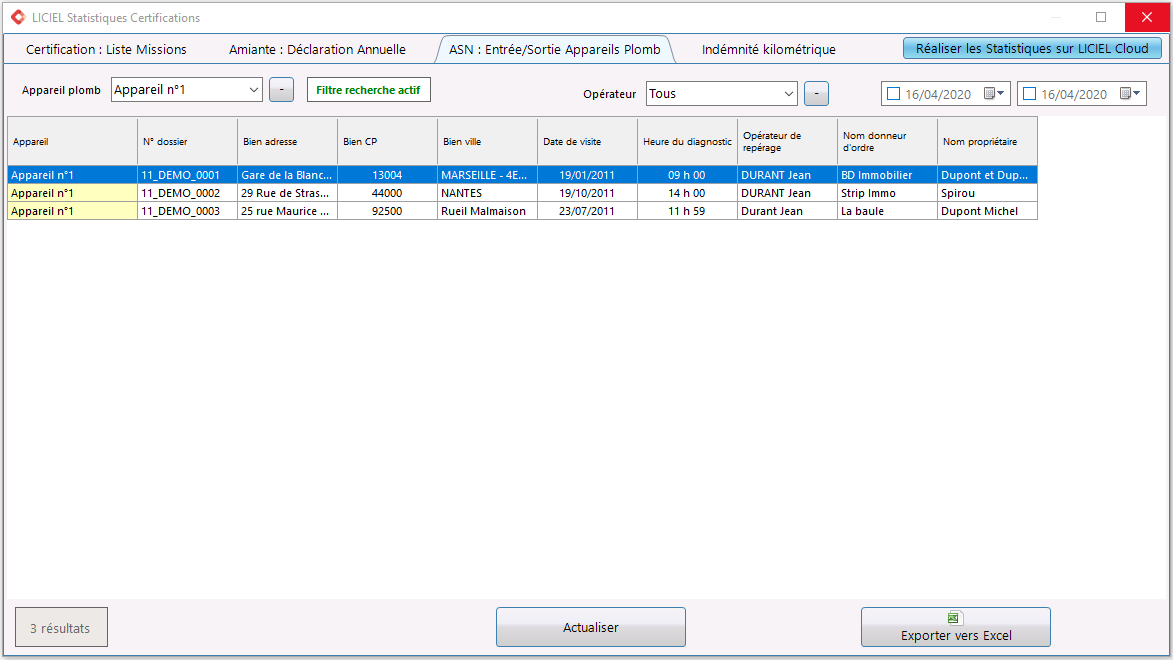The width and height of the screenshot is (1173, 660).
Task: Expand the Appareil plomb dropdown
Action: pyautogui.click(x=254, y=90)
